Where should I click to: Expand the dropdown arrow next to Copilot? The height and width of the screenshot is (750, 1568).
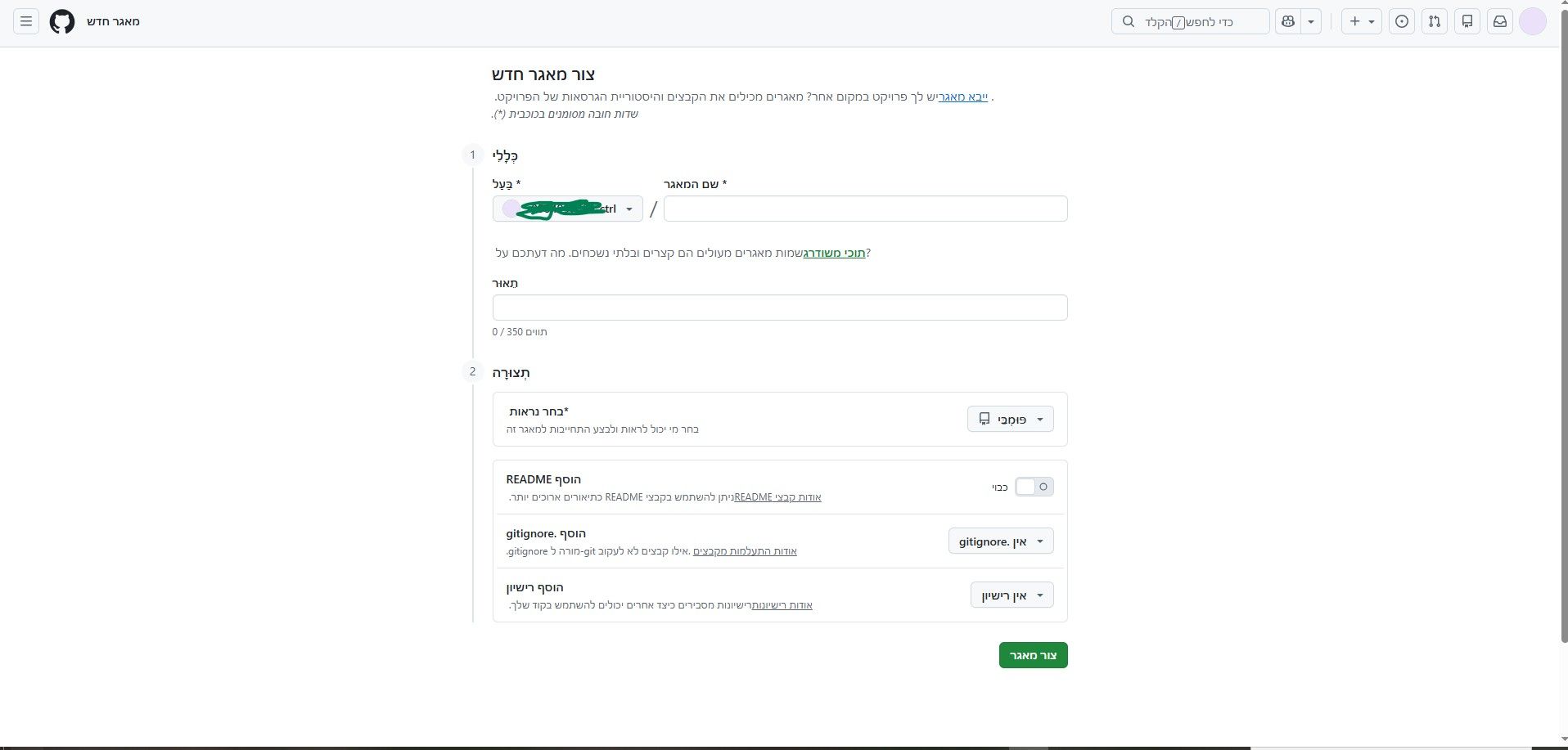(1311, 21)
